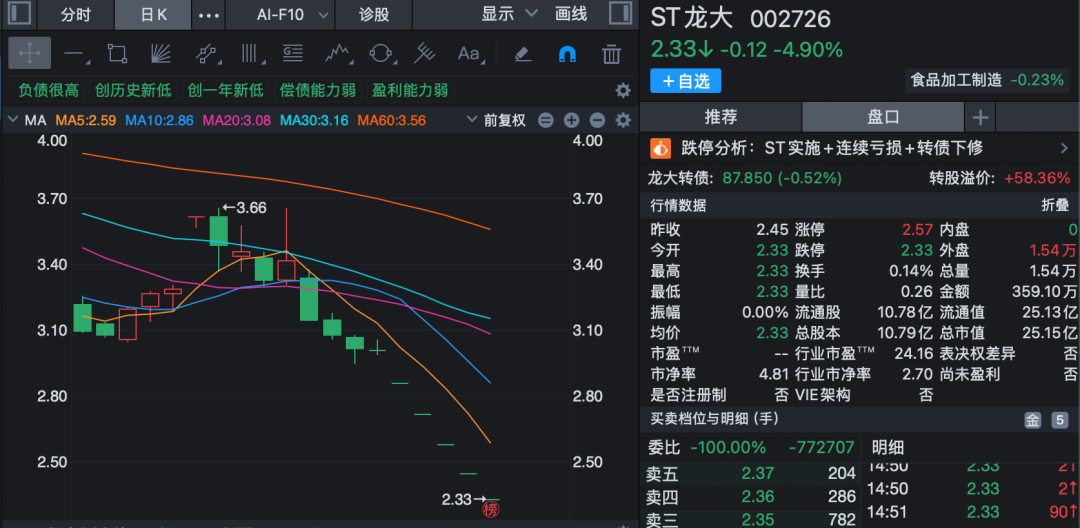Toggle the 金 amount display button

[x=1032, y=420]
